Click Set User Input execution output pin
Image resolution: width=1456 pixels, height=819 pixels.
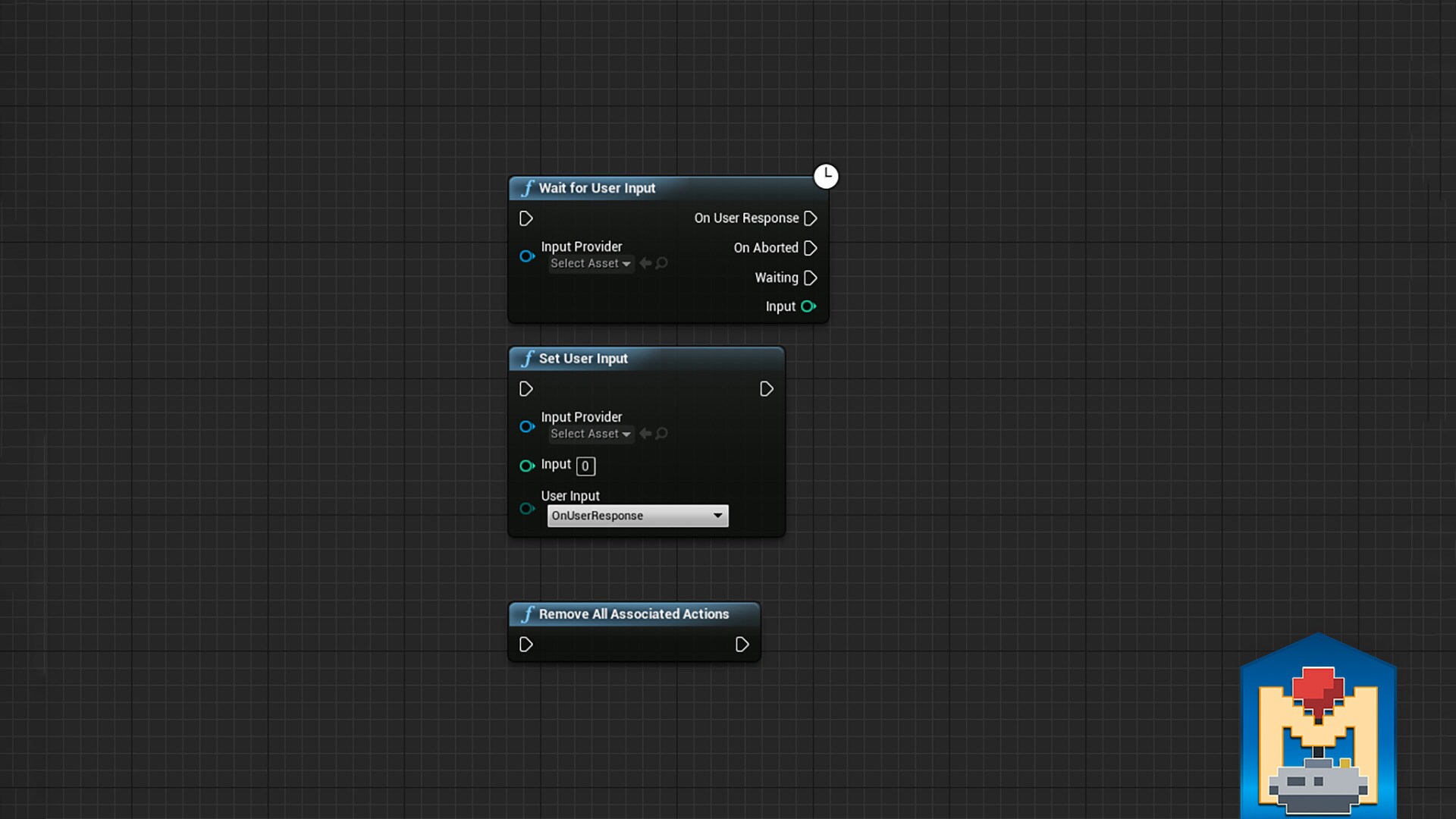click(x=766, y=389)
